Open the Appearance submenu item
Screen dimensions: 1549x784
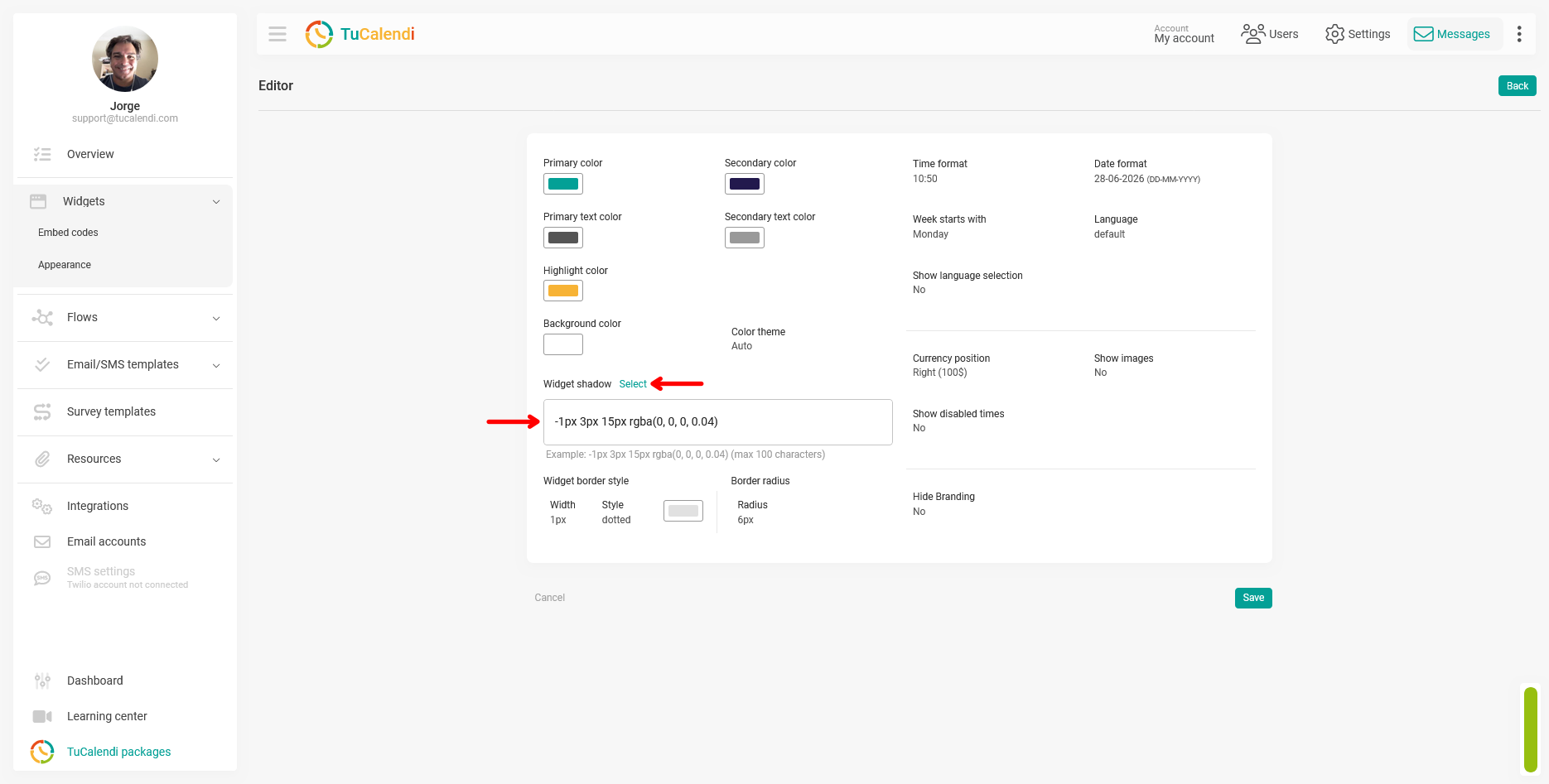tap(65, 265)
